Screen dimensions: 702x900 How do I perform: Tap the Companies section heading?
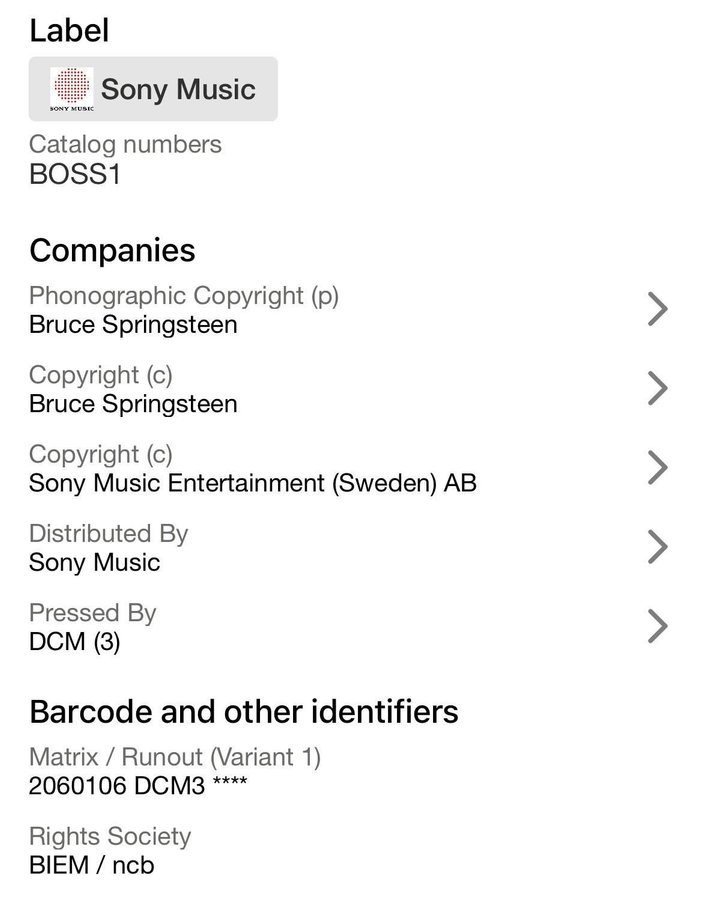(x=112, y=249)
